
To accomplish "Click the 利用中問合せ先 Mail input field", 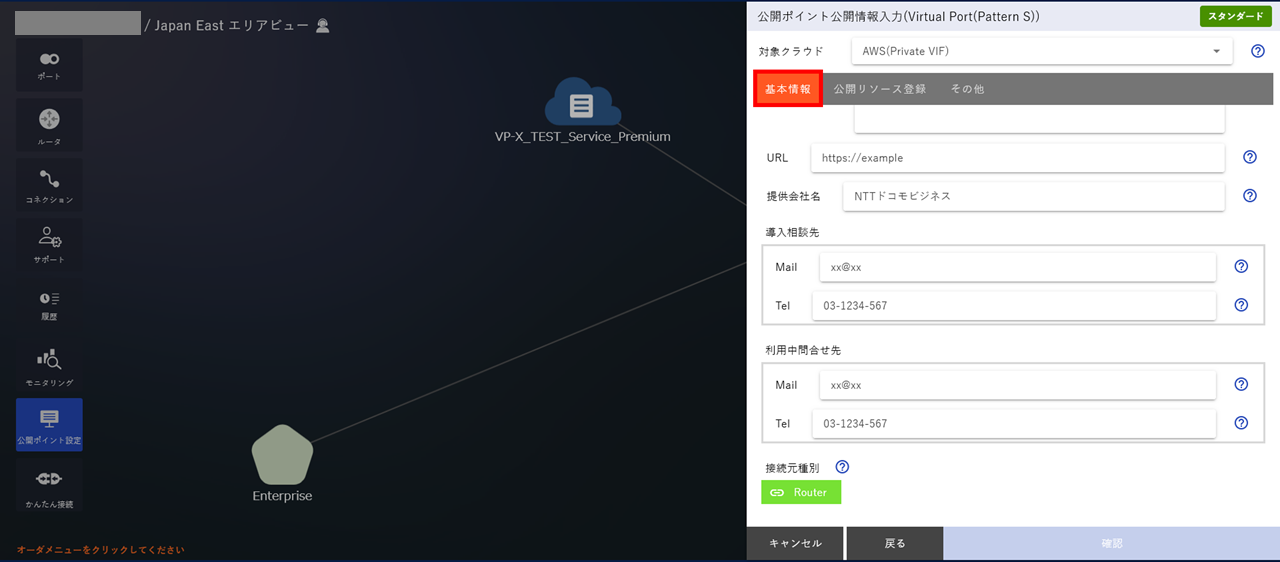I will [x=1017, y=384].
